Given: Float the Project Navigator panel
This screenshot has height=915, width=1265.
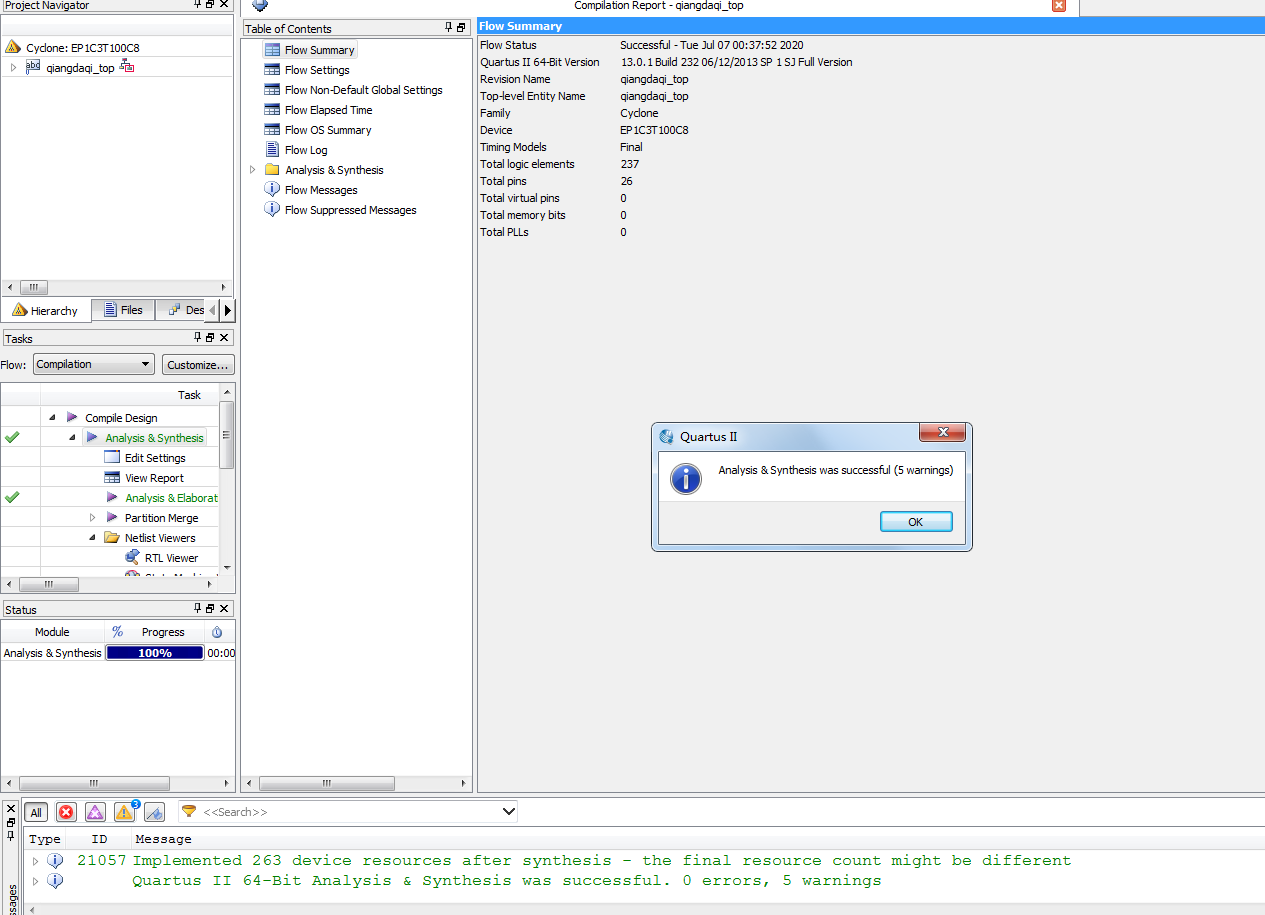Looking at the screenshot, I should coord(211,5).
